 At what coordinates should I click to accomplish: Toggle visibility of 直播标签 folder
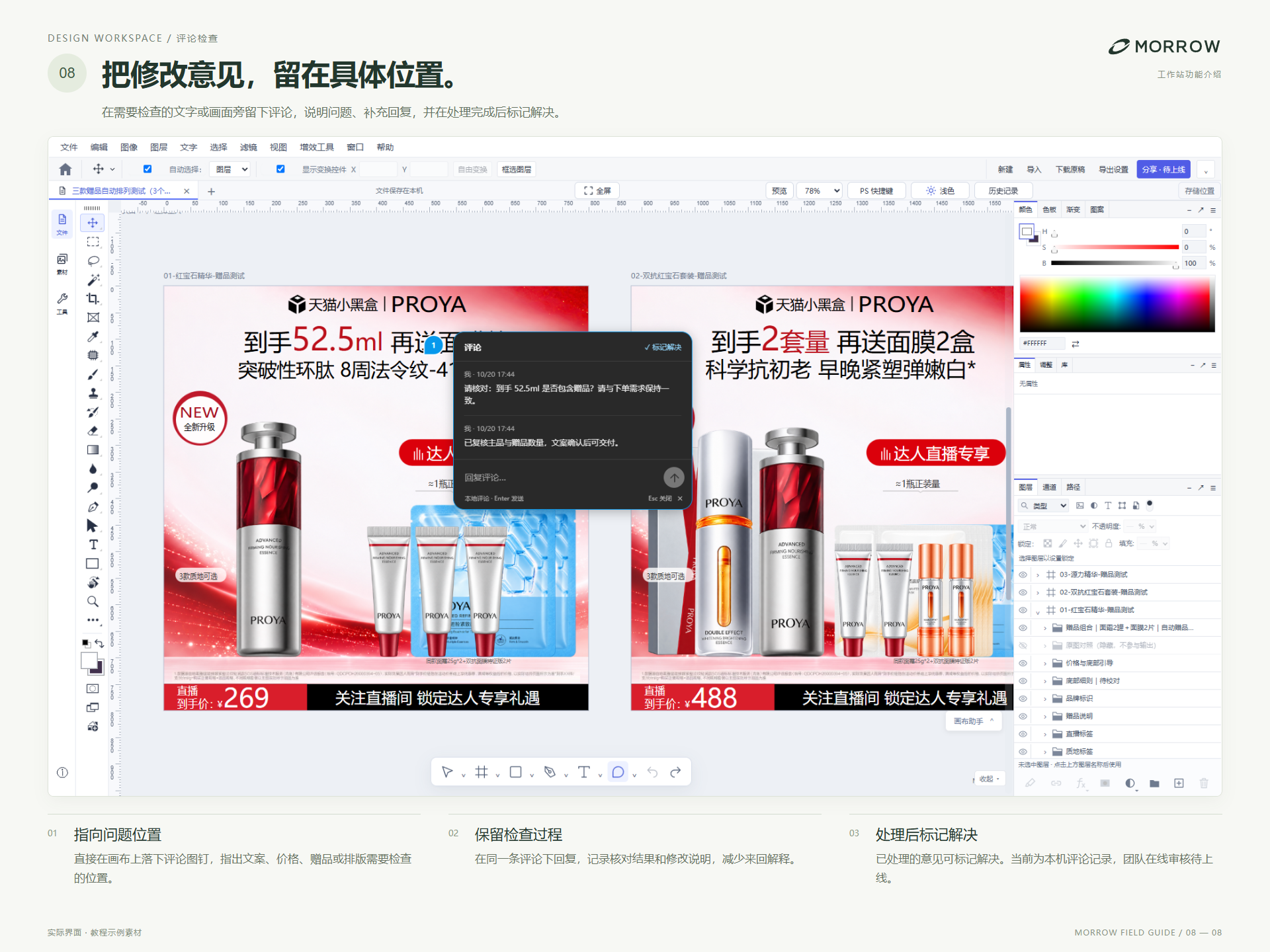pyautogui.click(x=1023, y=734)
